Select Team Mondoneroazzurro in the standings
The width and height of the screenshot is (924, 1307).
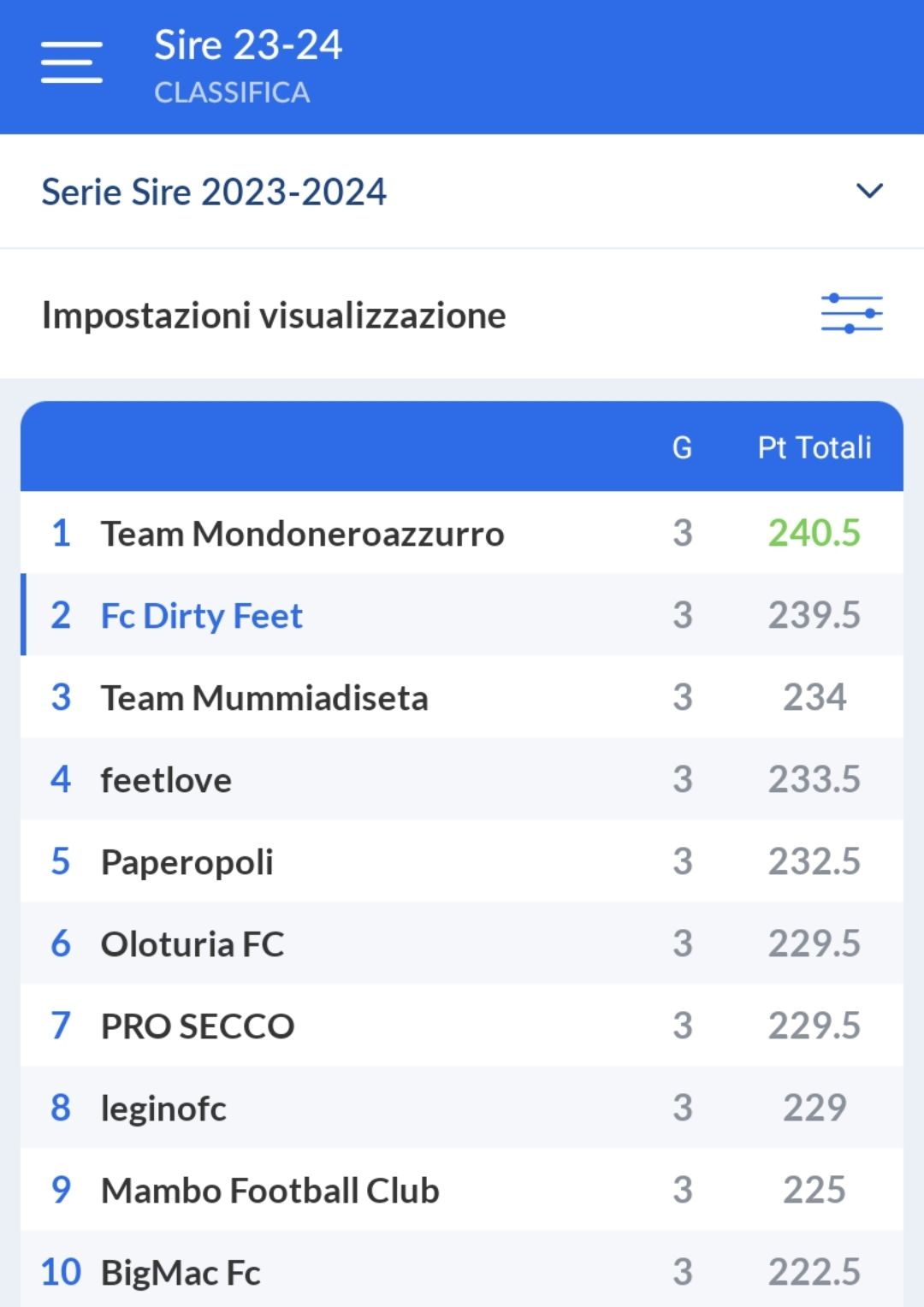[x=303, y=533]
